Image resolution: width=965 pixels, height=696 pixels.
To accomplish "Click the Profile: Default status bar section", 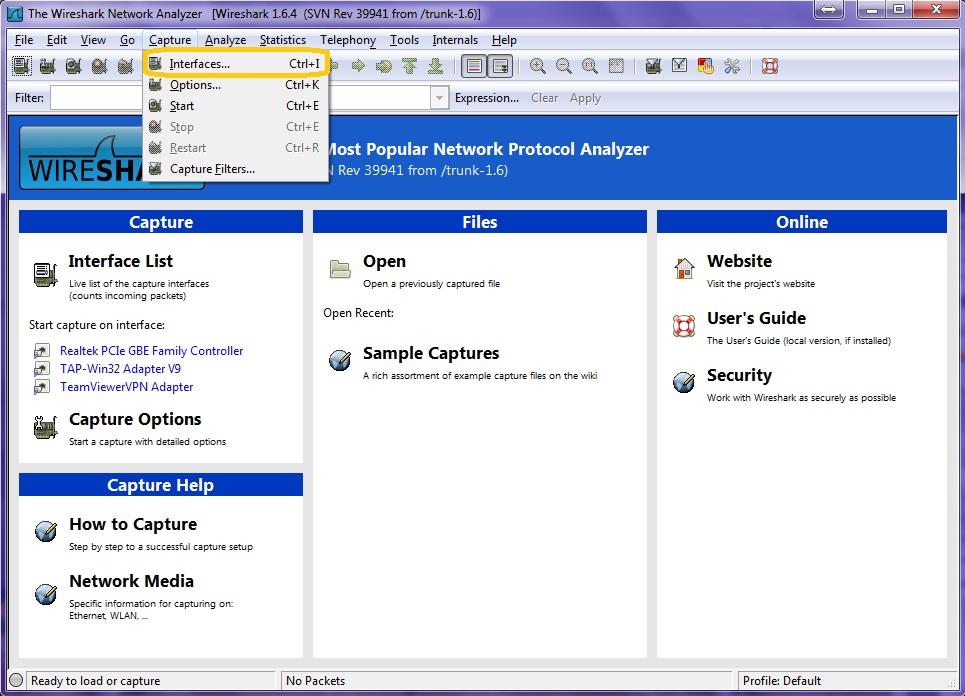I will pos(781,681).
